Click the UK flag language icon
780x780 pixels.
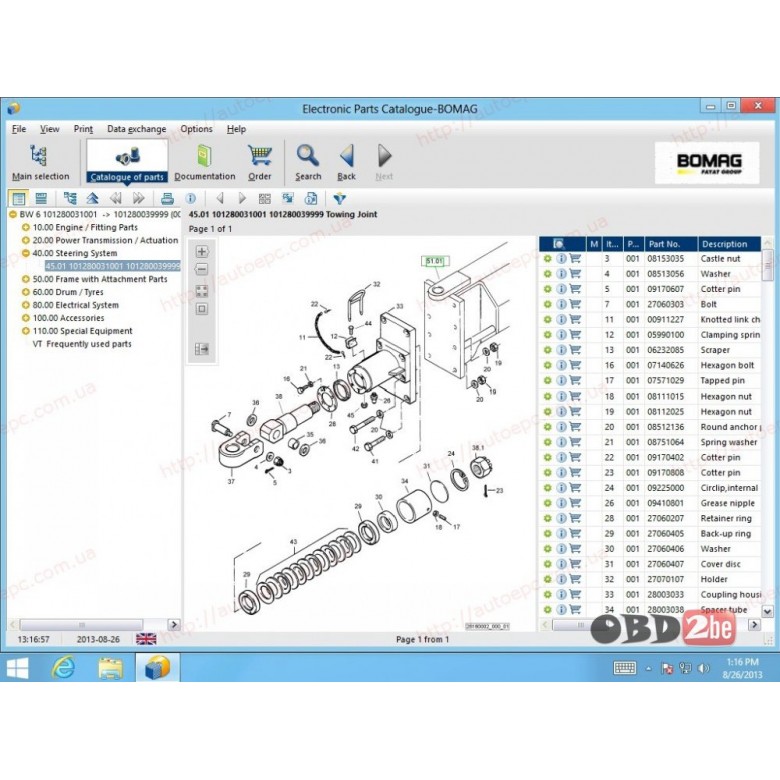pyautogui.click(x=146, y=639)
